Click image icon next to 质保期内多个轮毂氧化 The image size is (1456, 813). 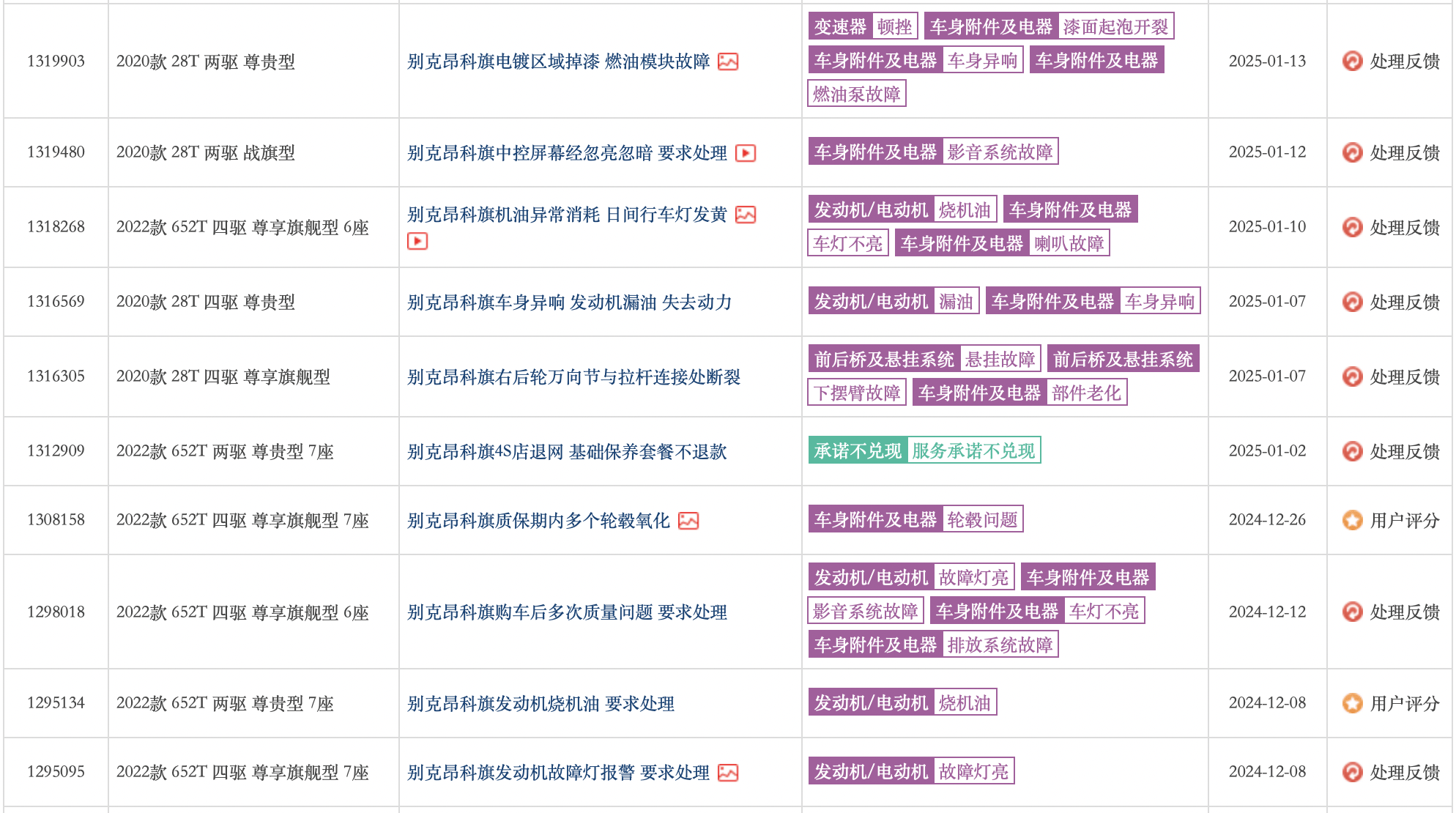688,521
